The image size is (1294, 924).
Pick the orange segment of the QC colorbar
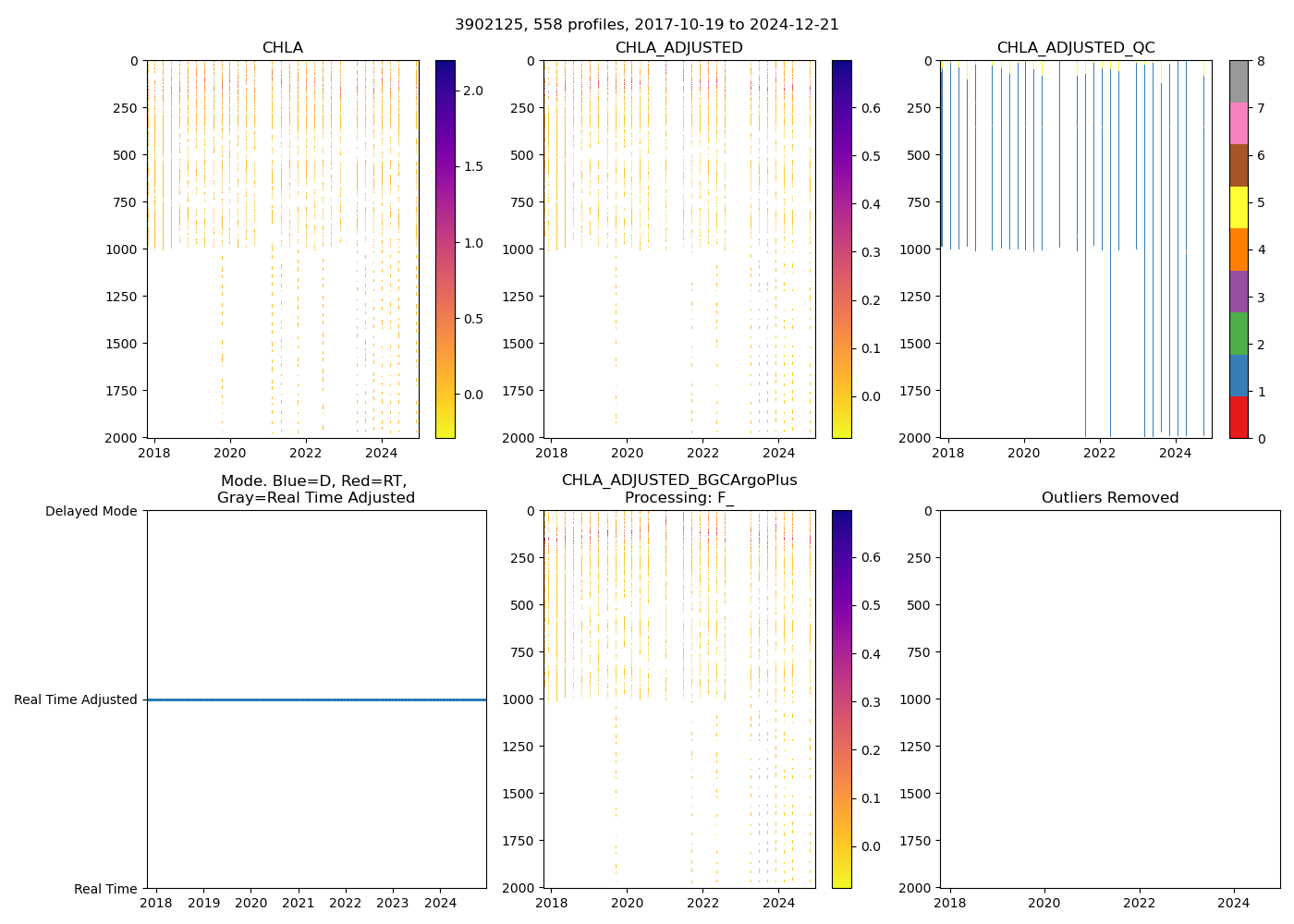(x=1239, y=249)
